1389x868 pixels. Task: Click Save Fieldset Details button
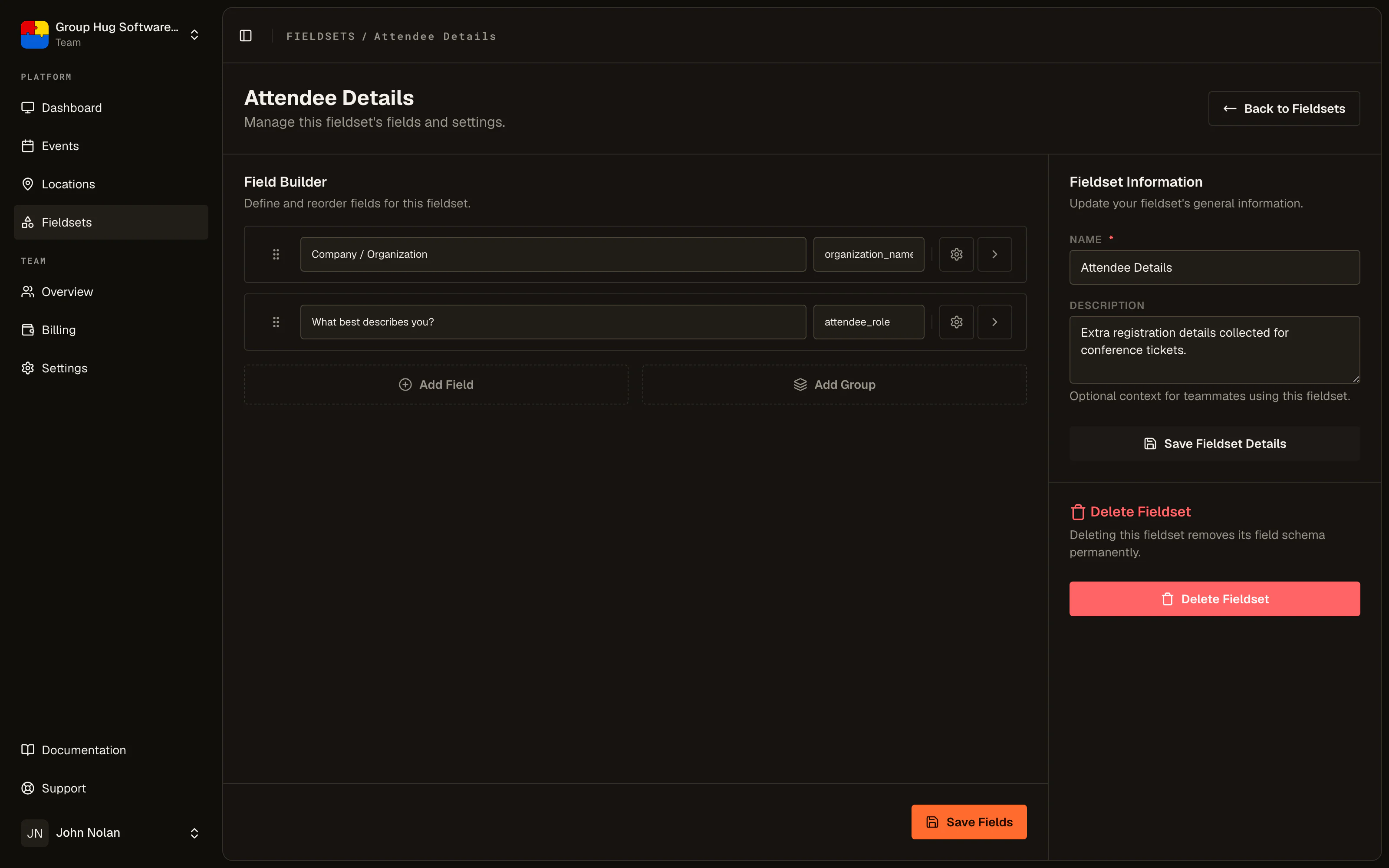pyautogui.click(x=1215, y=444)
